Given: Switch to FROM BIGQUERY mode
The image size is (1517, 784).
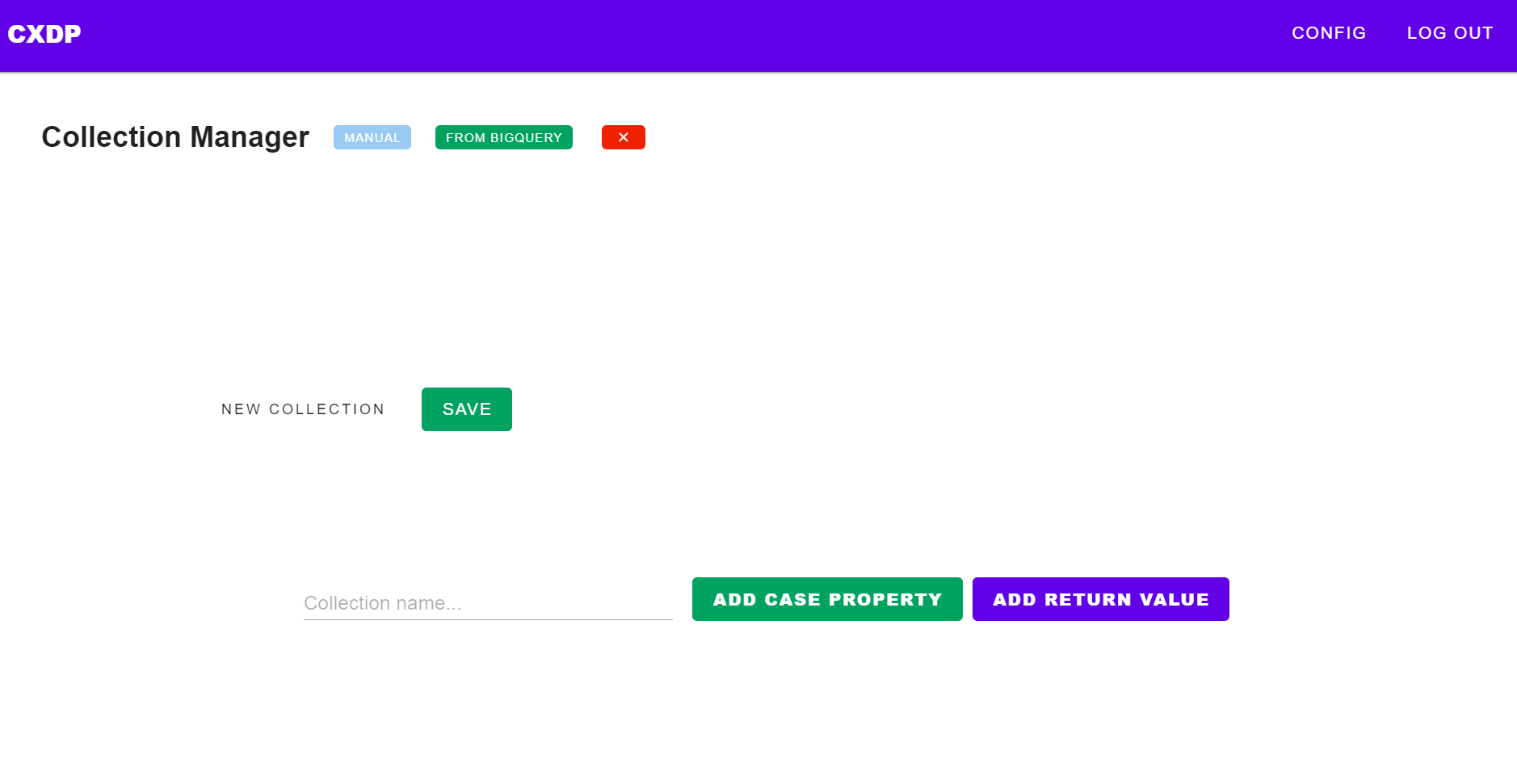Looking at the screenshot, I should coord(503,137).
